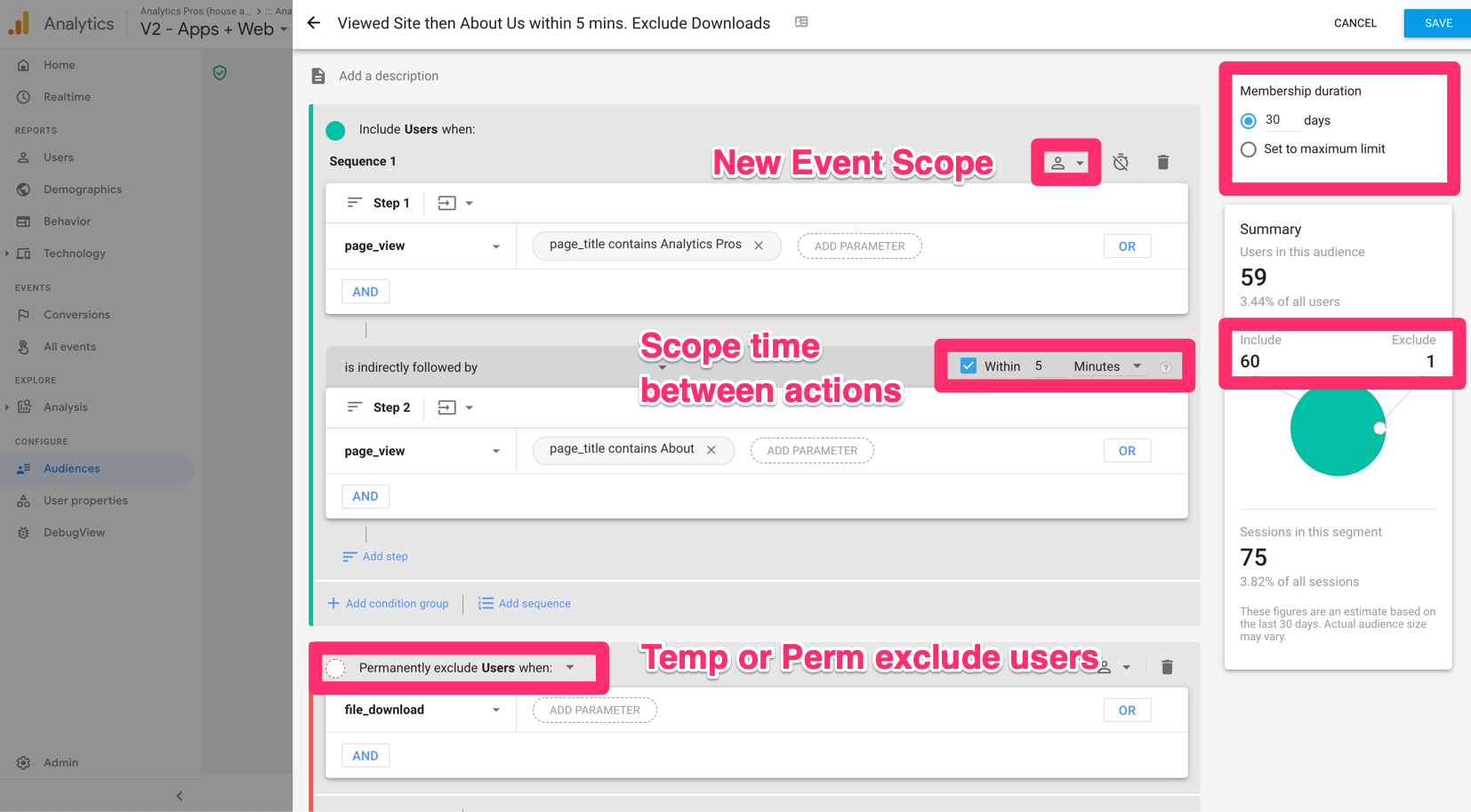
Task: Click the Google Analytics logo
Action: pyautogui.click(x=19, y=21)
